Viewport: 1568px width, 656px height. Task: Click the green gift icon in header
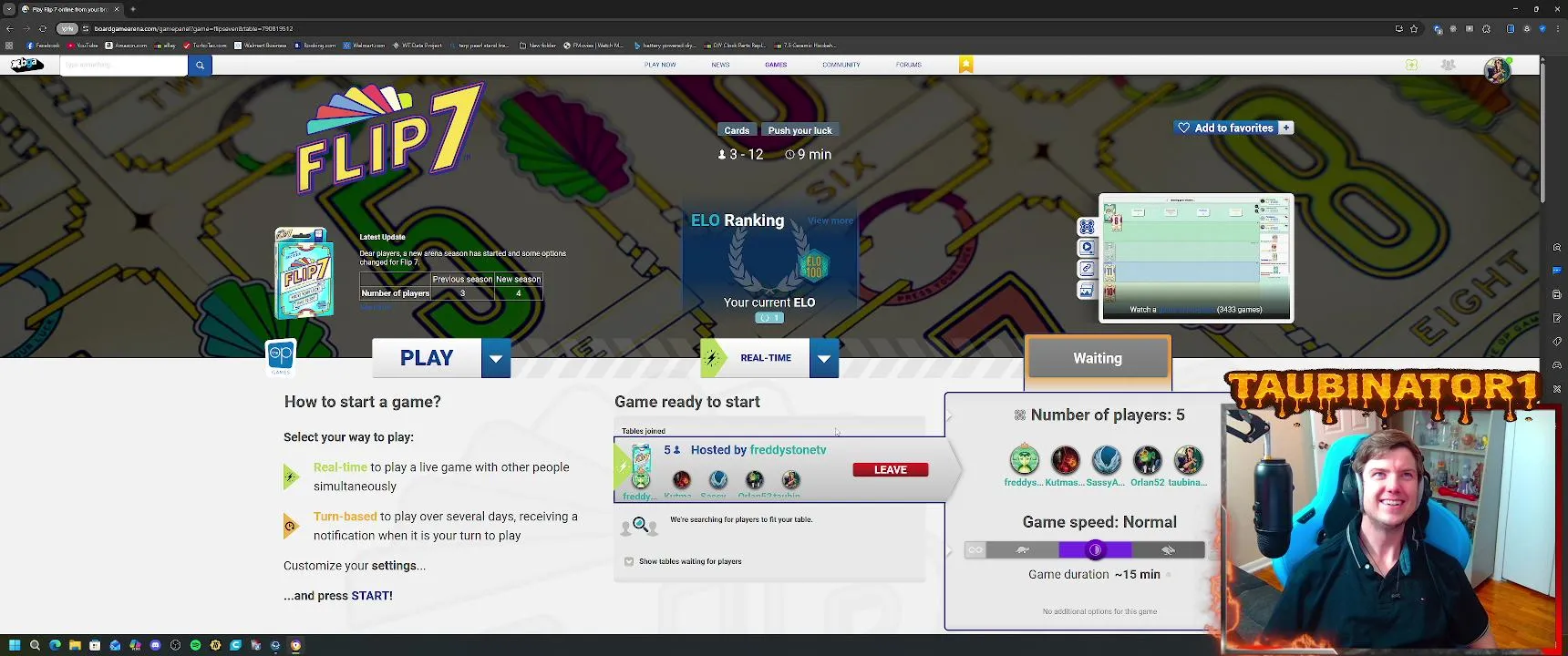click(1411, 65)
